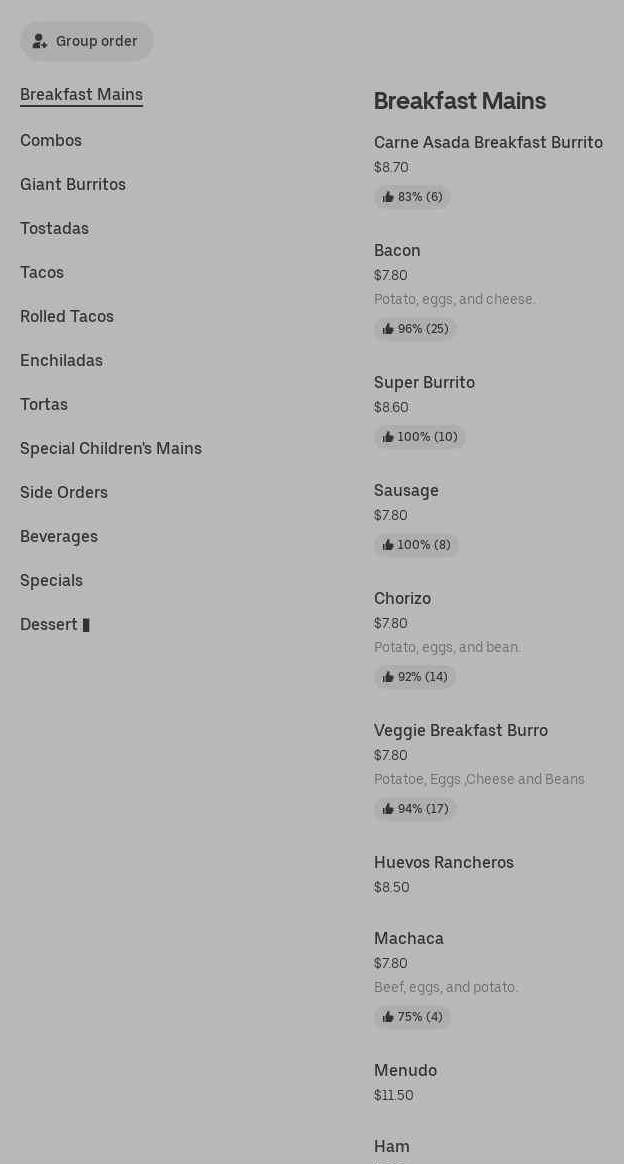
Task: Open the Combos menu section
Action: [51, 141]
